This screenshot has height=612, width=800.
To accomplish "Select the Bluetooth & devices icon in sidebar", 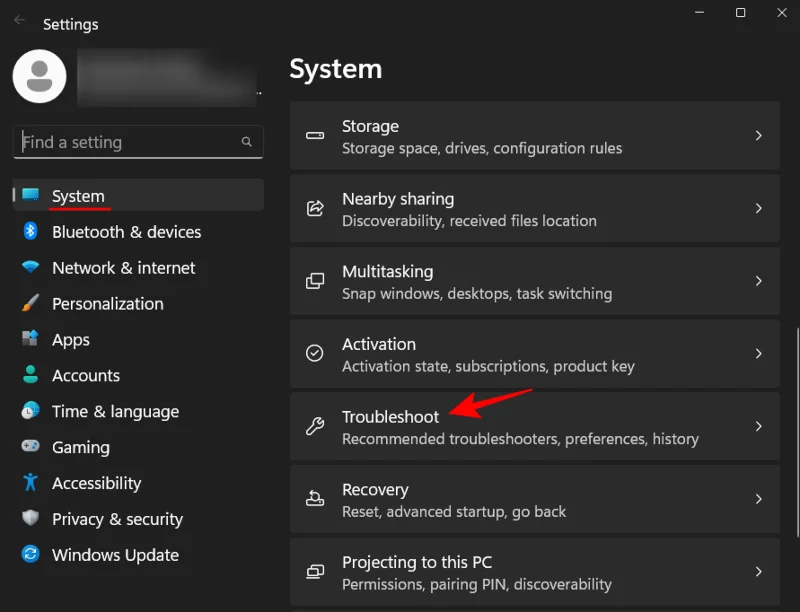I will pyautogui.click(x=28, y=232).
